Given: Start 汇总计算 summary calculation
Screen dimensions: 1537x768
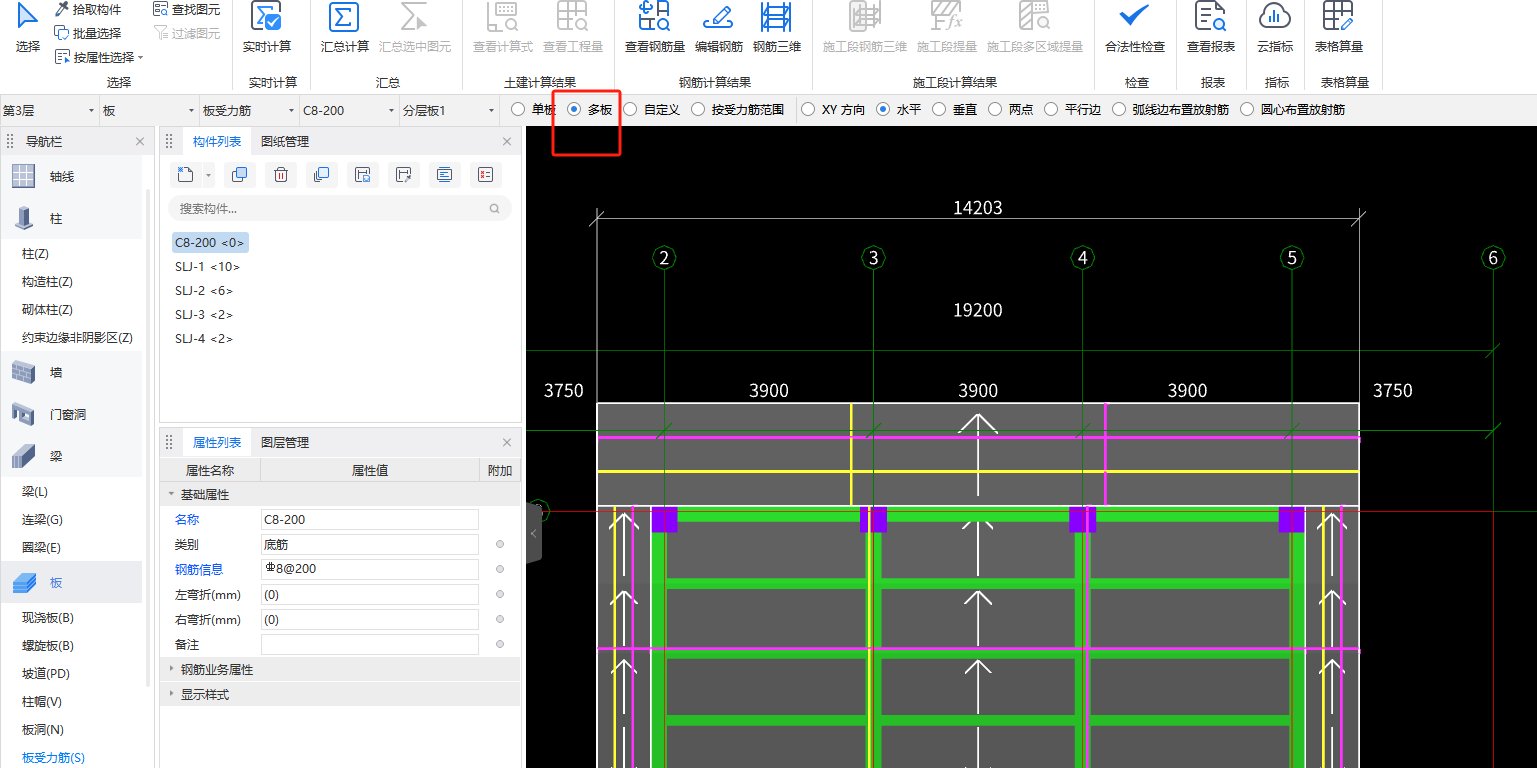Looking at the screenshot, I should tap(345, 28).
